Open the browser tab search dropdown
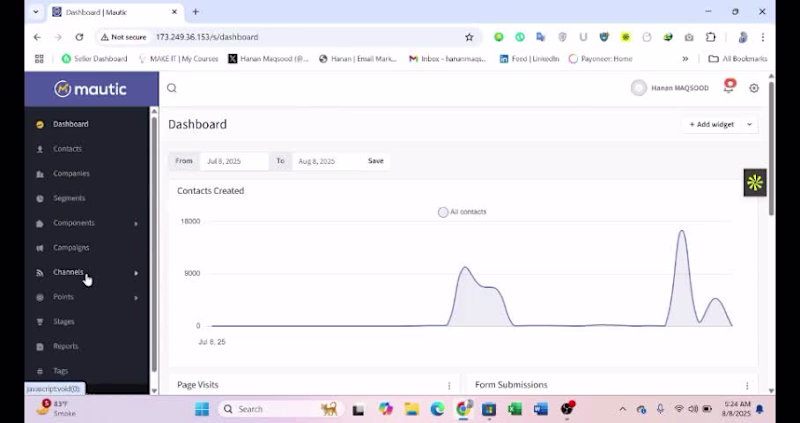This screenshot has width=800, height=423. coord(36,12)
